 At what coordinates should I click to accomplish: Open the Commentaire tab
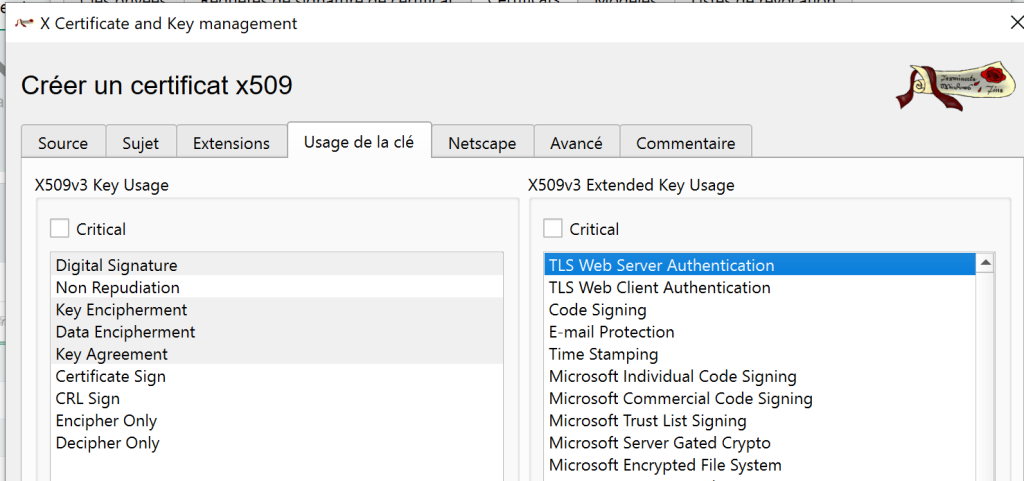click(x=685, y=143)
